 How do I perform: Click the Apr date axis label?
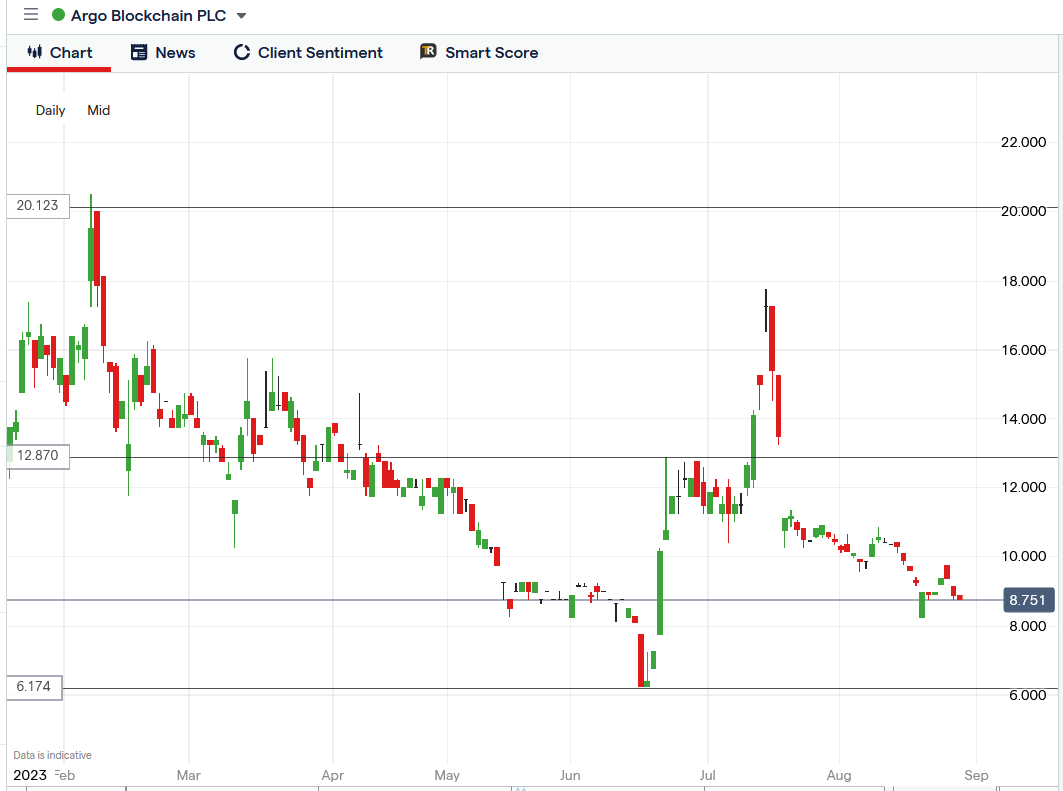click(333, 775)
